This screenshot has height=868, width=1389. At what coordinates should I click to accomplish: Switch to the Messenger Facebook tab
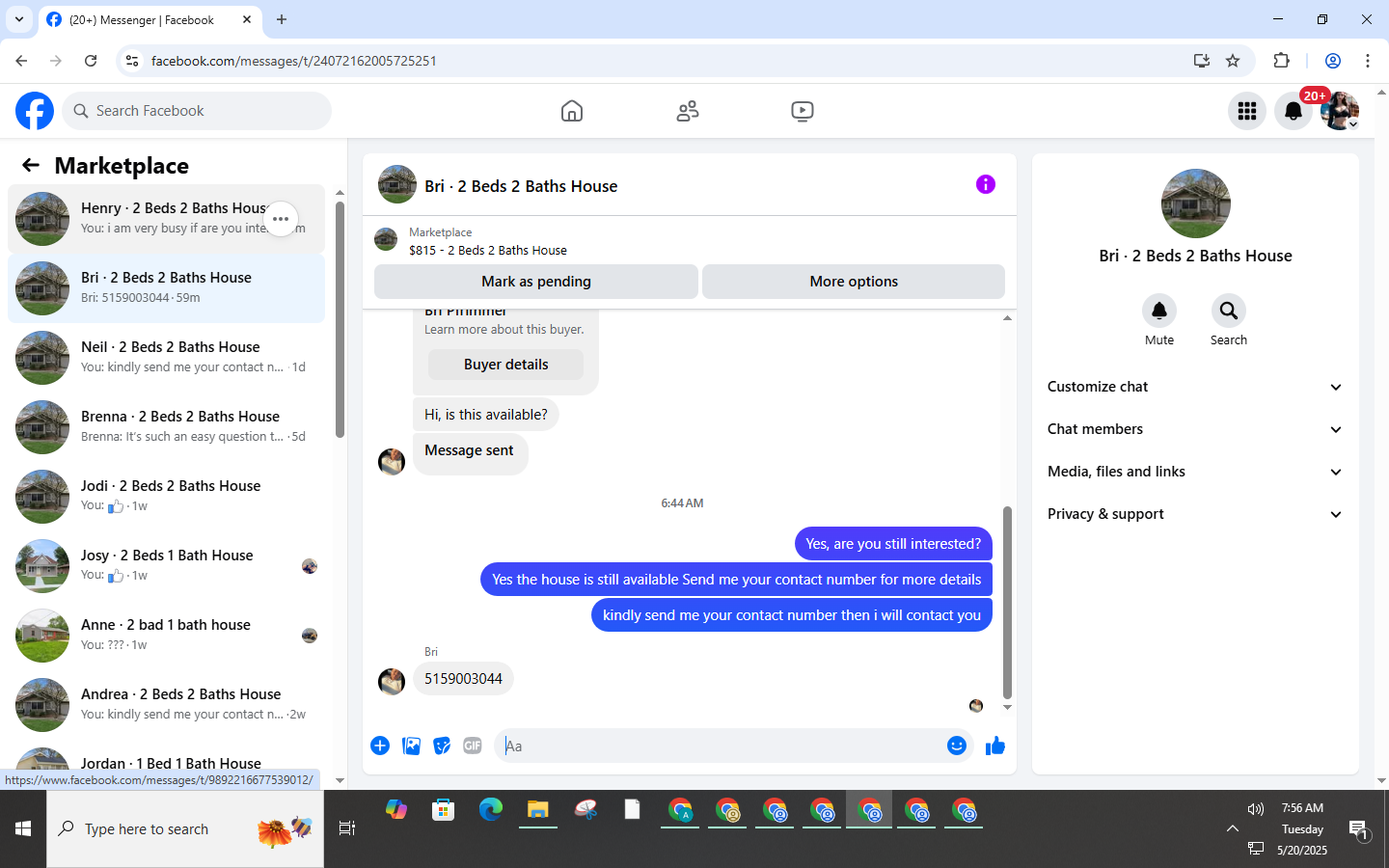click(x=150, y=19)
